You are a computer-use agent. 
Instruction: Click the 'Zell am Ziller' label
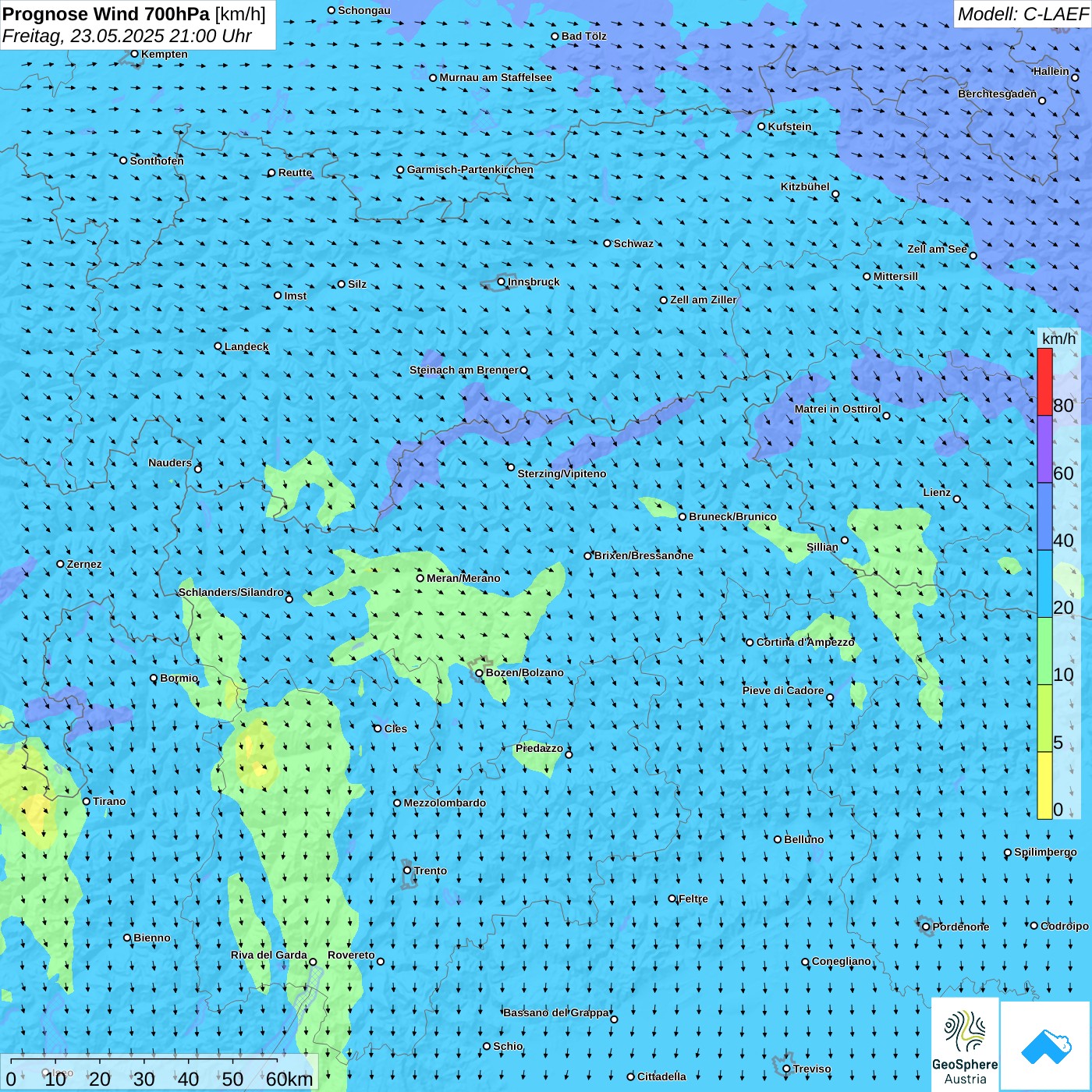coord(704,300)
